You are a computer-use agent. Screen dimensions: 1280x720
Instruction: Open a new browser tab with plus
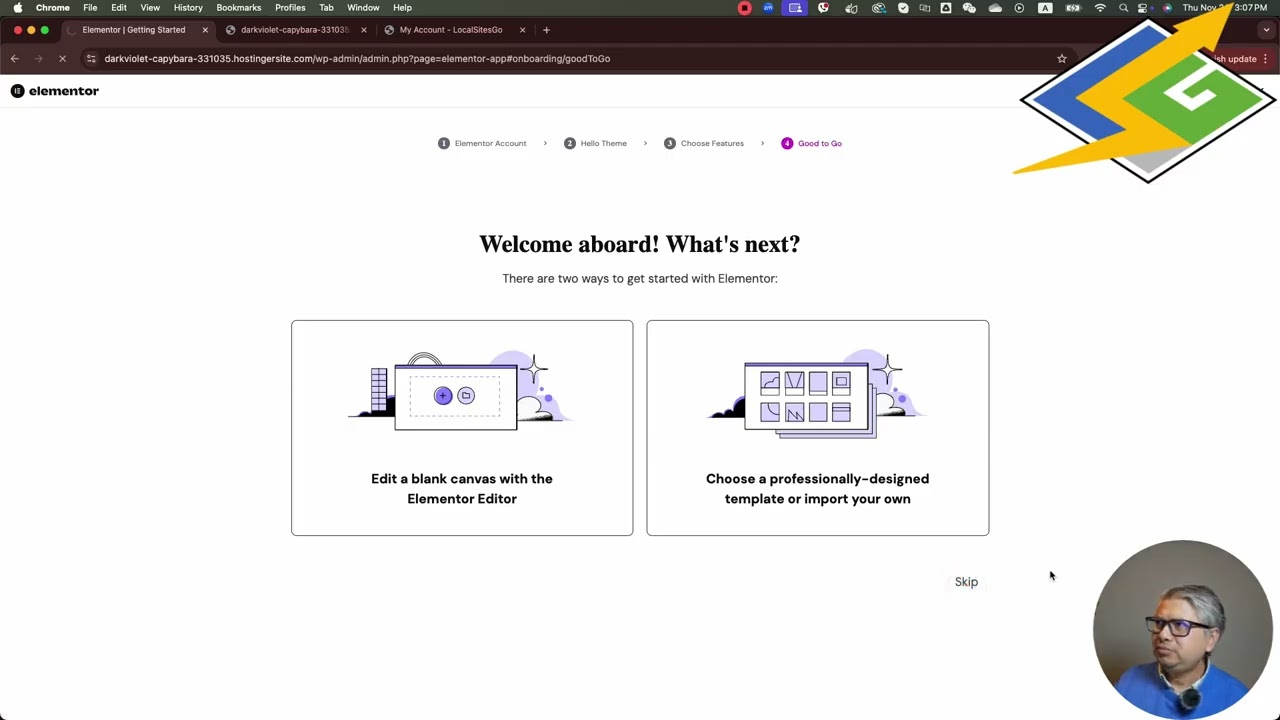click(x=546, y=30)
